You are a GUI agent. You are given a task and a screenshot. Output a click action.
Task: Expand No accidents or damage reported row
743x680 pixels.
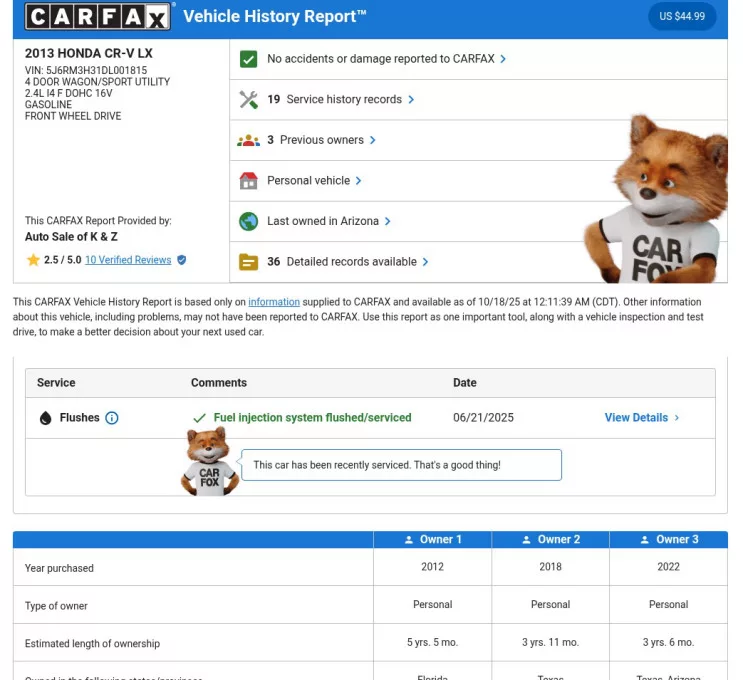[x=386, y=59]
